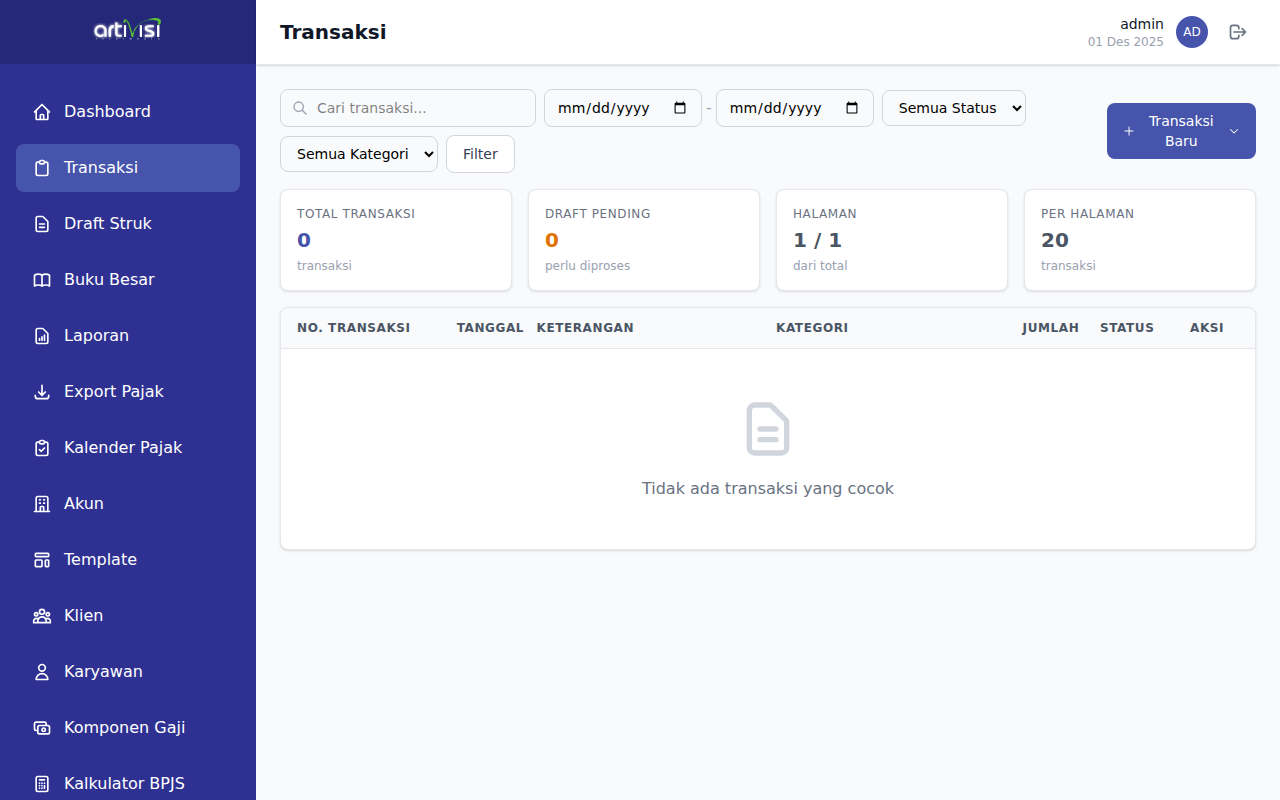Click the Kalender Pajak clipboard icon
This screenshot has width=1280, height=800.
tap(42, 448)
